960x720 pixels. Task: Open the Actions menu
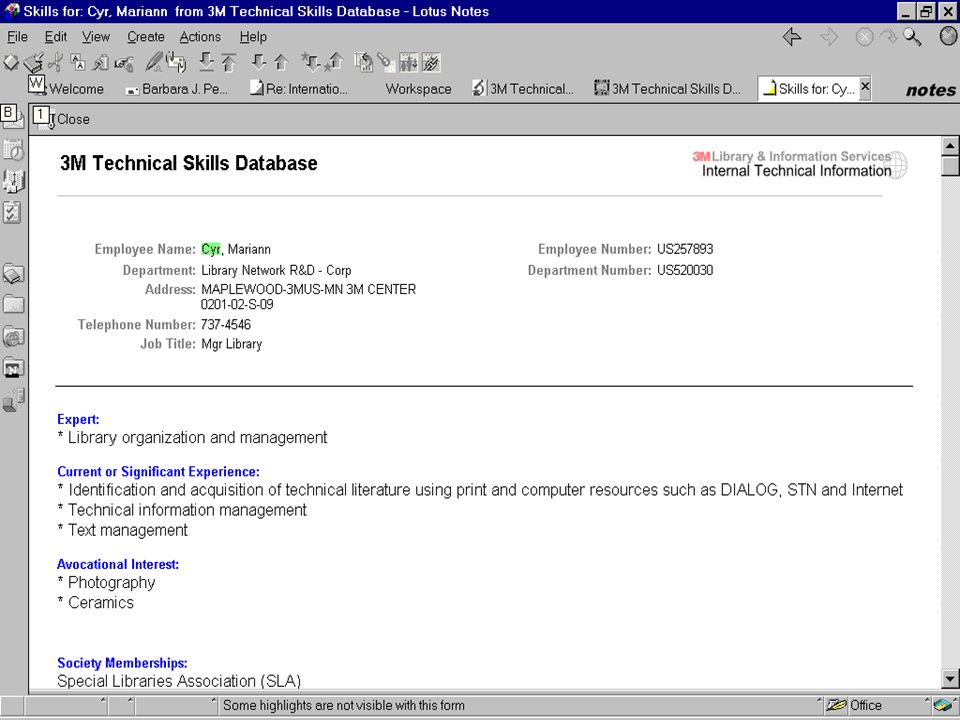coord(200,37)
